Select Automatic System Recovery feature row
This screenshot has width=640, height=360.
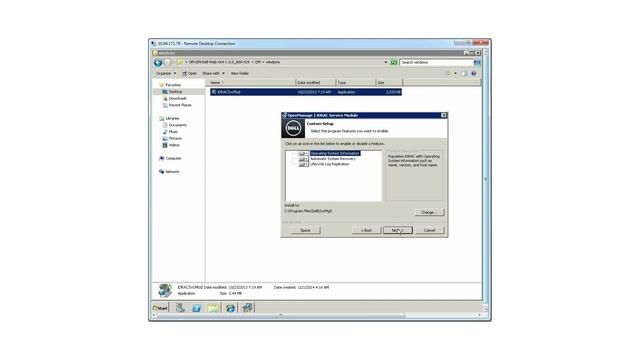click(x=333, y=159)
